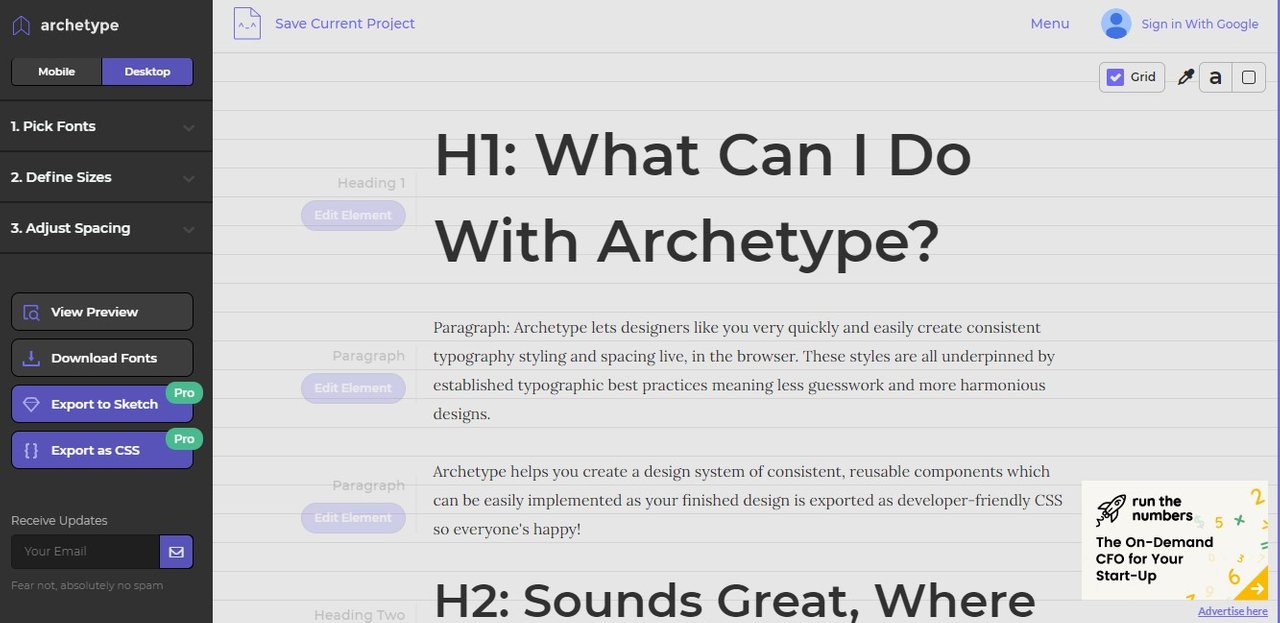Expand the 1. Pick Fonts section
The height and width of the screenshot is (623, 1280).
[106, 127]
